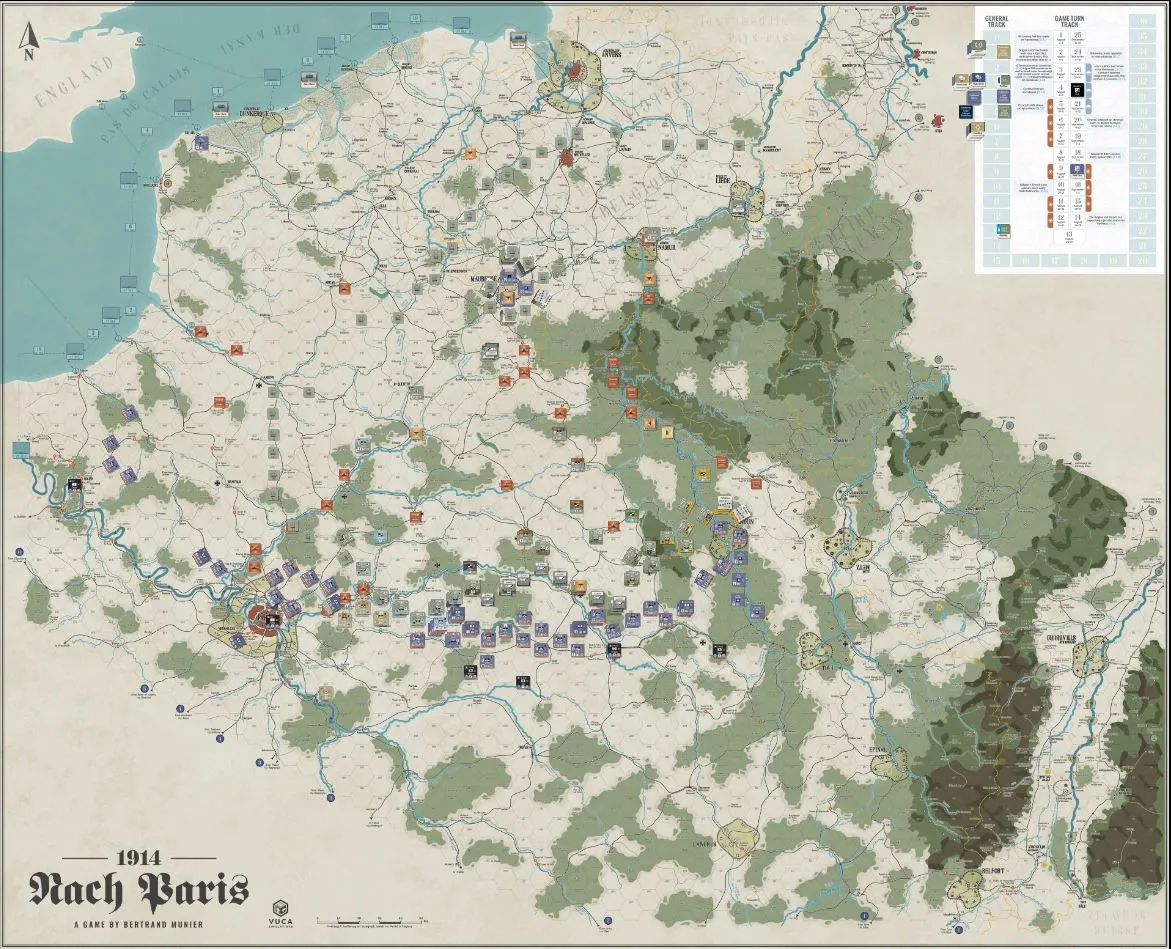Click General Track space 15
Viewport: 1171px width, 949px height.
(996, 260)
